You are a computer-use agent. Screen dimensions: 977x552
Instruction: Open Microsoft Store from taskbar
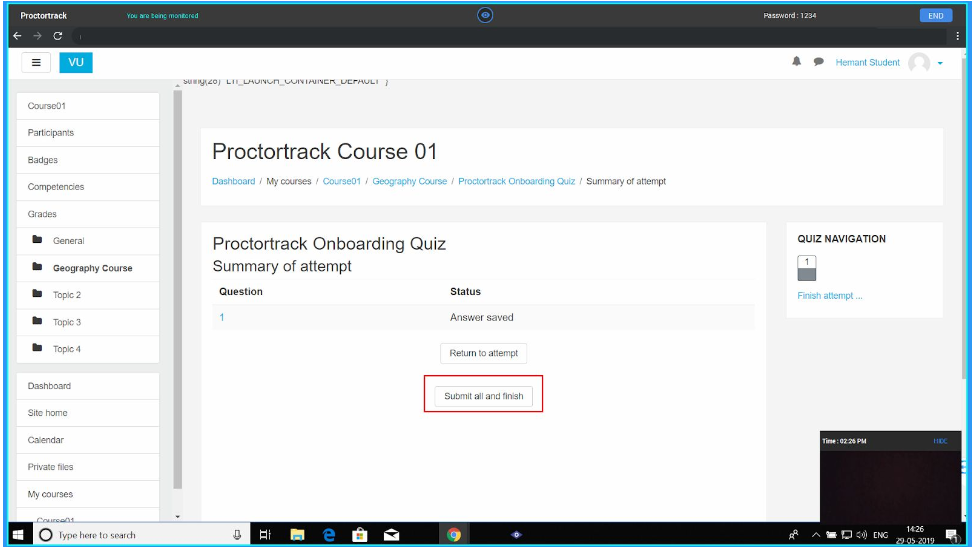pos(360,535)
